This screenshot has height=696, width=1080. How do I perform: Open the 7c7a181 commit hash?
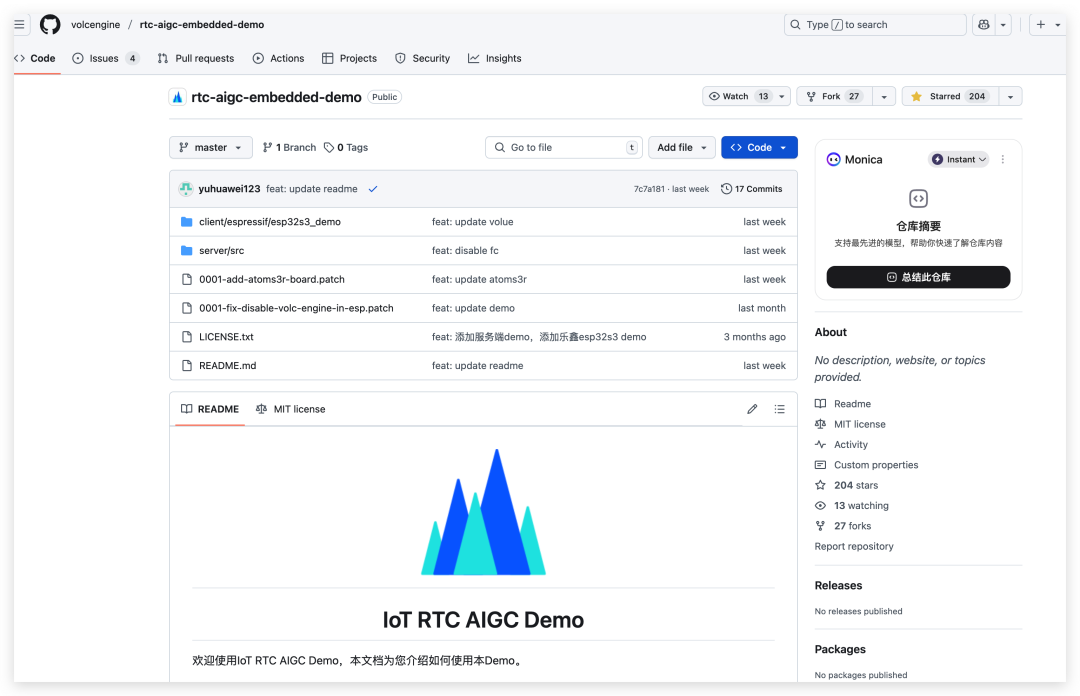649,189
